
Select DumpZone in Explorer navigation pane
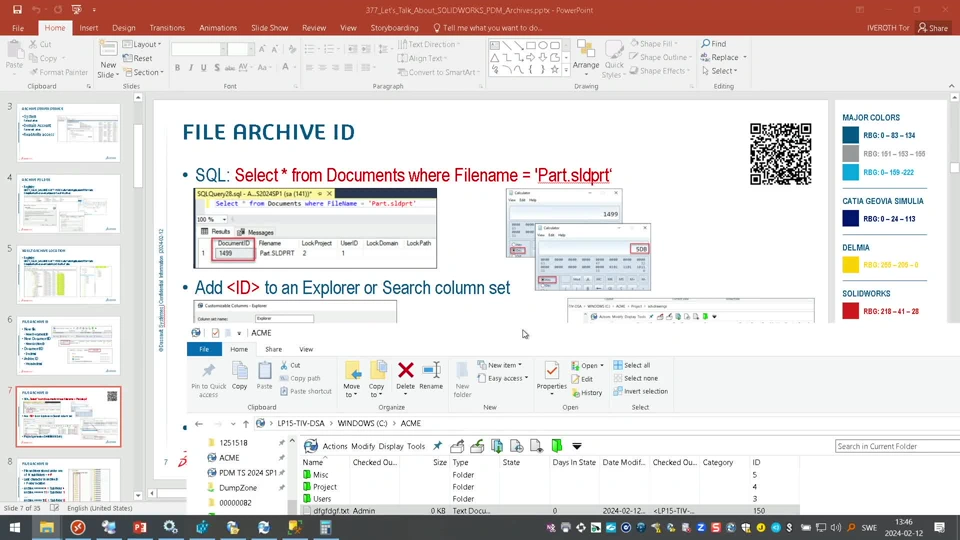click(238, 488)
